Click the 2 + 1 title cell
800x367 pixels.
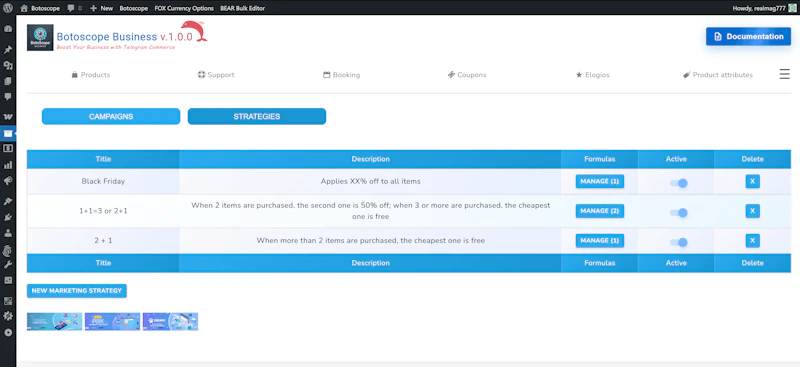pyautogui.click(x=103, y=240)
